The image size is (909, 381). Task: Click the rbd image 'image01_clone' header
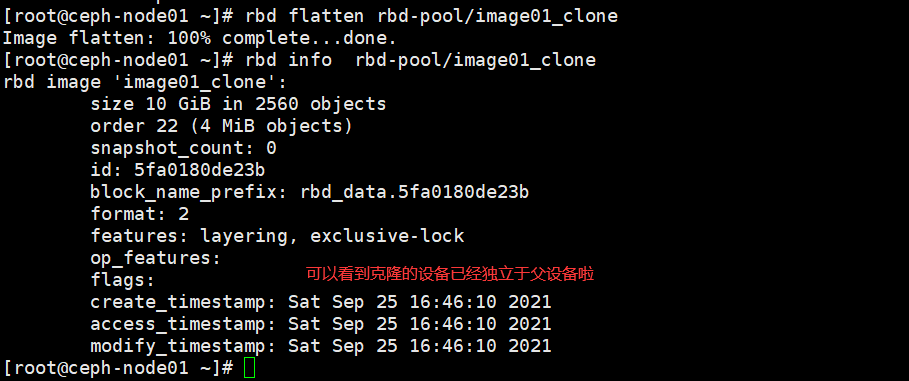tap(145, 82)
